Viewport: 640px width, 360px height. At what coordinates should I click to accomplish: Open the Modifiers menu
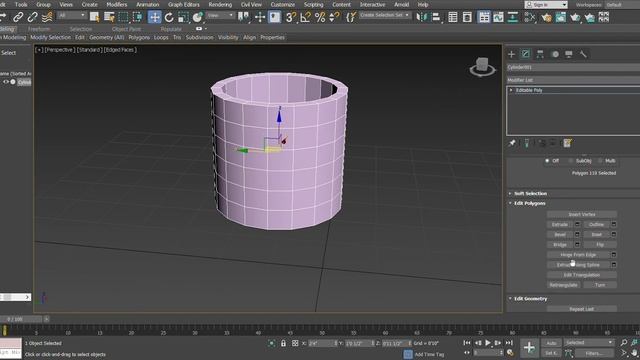[x=117, y=5]
